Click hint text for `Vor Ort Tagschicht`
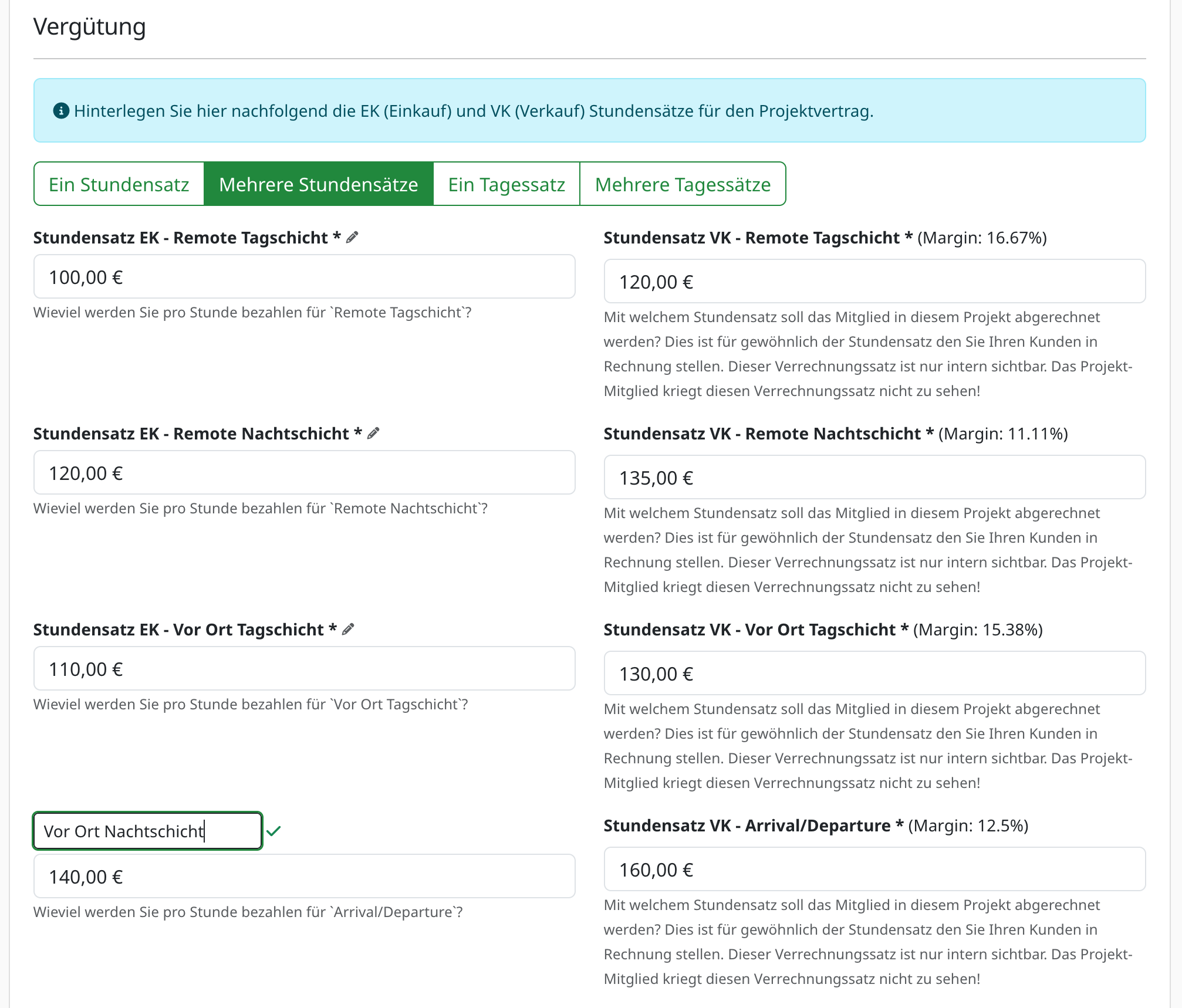1182x1008 pixels. (x=251, y=704)
